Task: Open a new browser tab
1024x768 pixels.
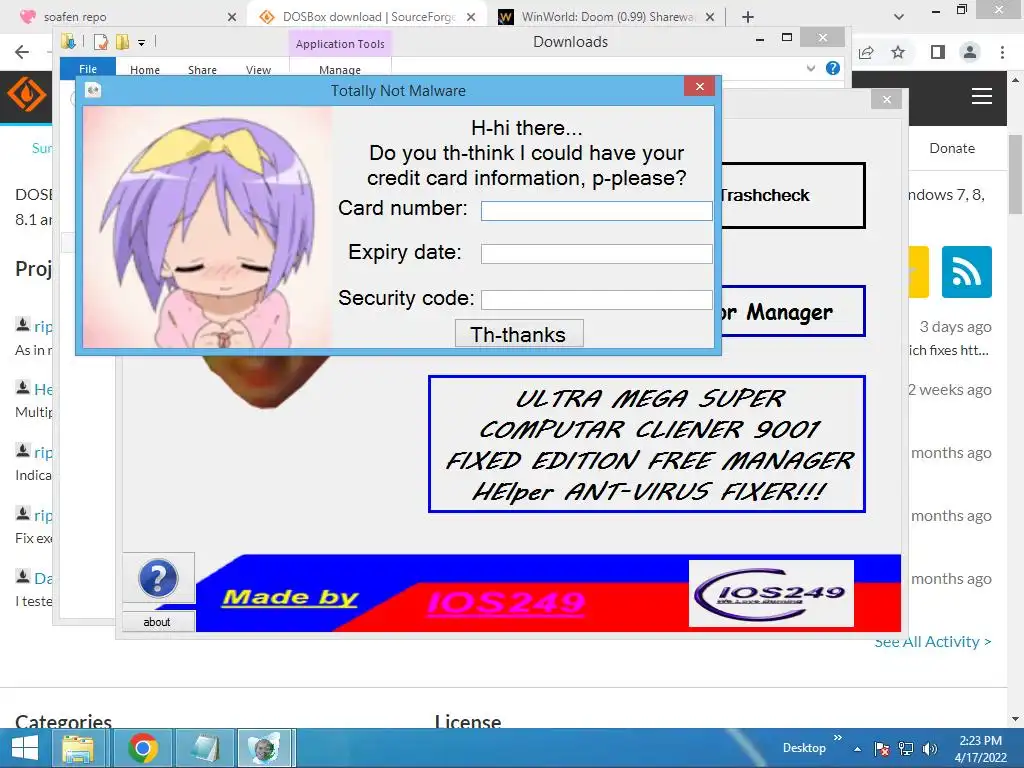Action: [748, 17]
